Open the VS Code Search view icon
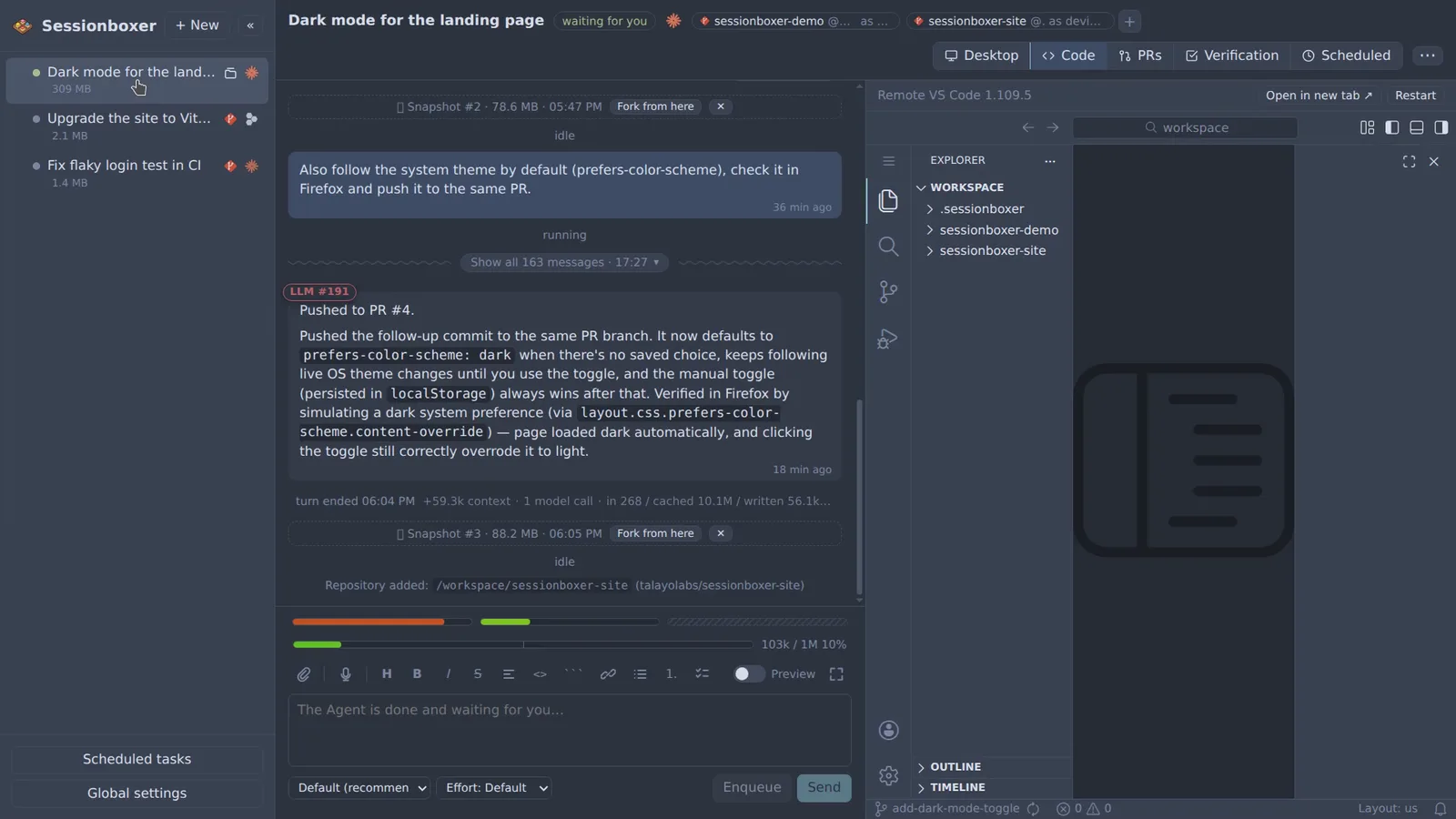Viewport: 1456px width, 819px height. [x=888, y=247]
